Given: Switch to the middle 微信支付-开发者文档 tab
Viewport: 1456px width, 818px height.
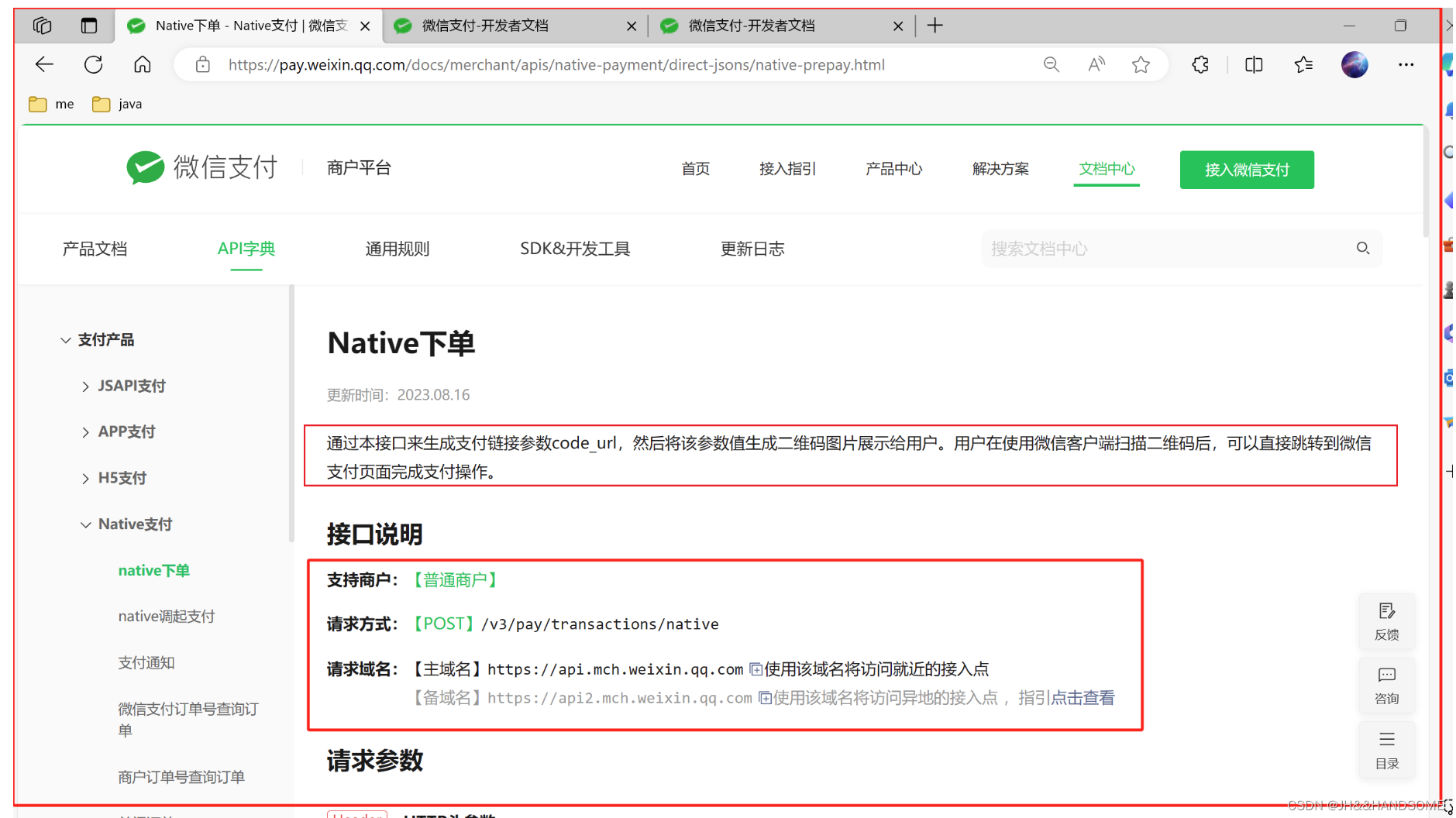Looking at the screenshot, I should click(515, 26).
